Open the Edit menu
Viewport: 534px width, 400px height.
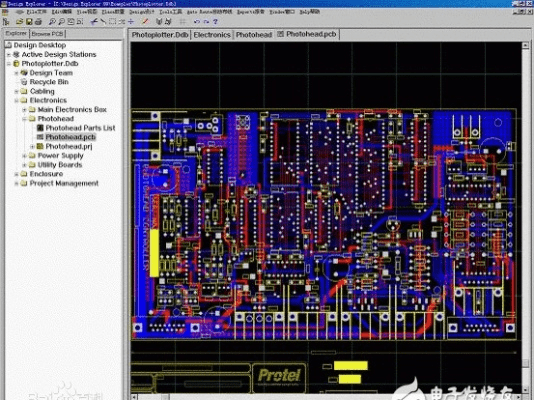click(62, 12)
